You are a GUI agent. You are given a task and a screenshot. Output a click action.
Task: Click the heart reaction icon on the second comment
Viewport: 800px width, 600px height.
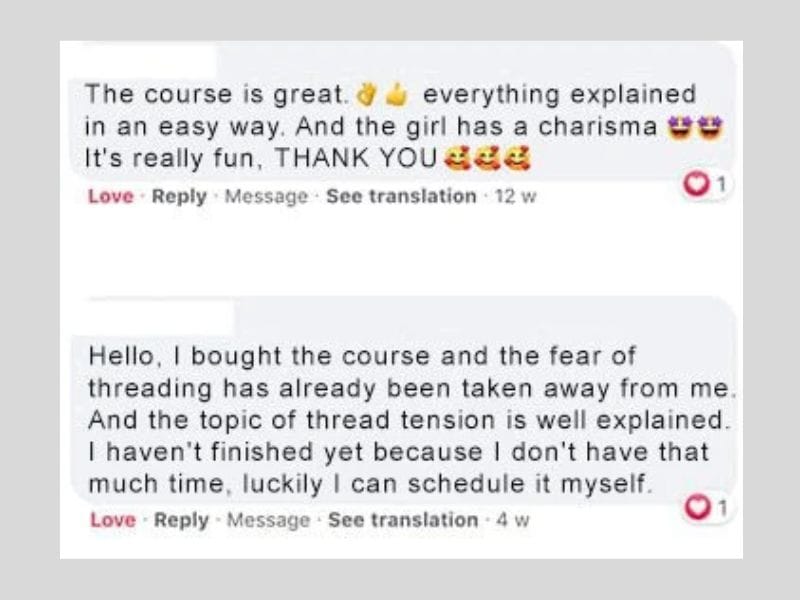pyautogui.click(x=697, y=507)
